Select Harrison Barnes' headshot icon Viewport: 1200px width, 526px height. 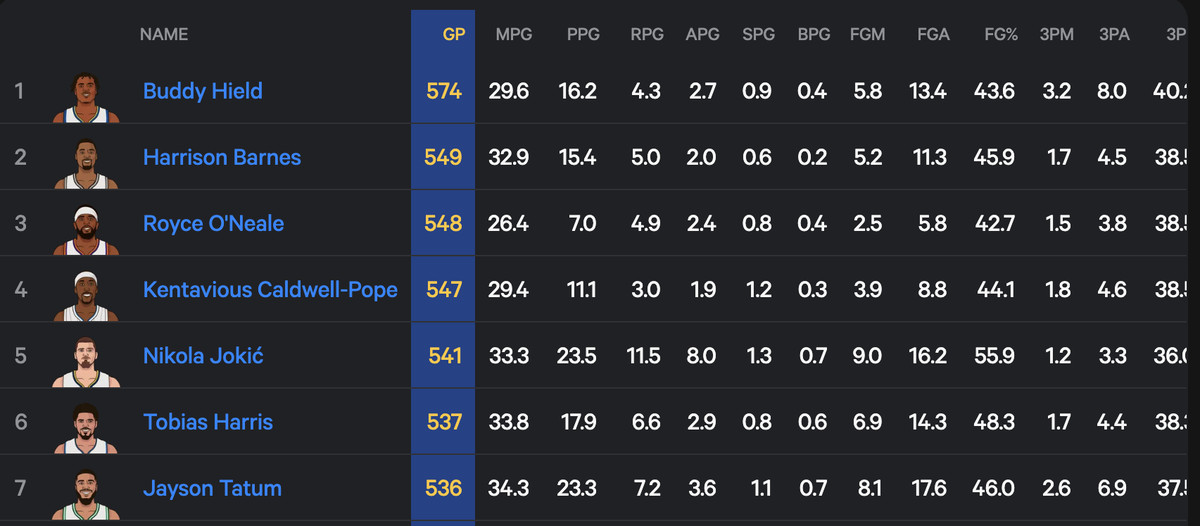tap(86, 162)
